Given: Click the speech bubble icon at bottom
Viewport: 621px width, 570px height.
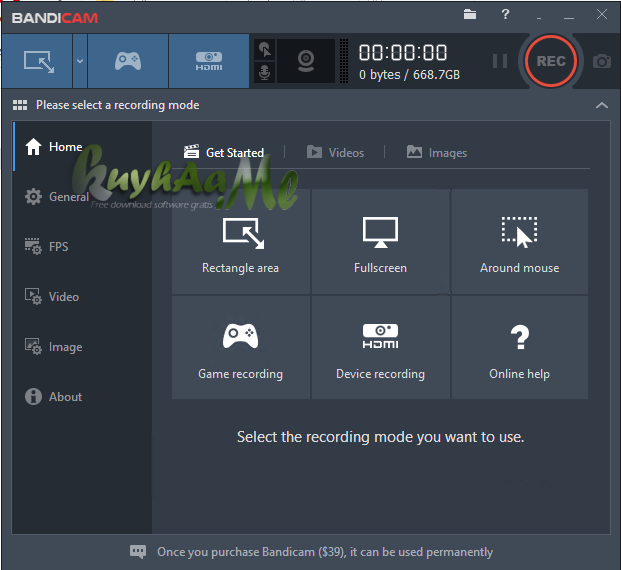Looking at the screenshot, I should click(138, 552).
